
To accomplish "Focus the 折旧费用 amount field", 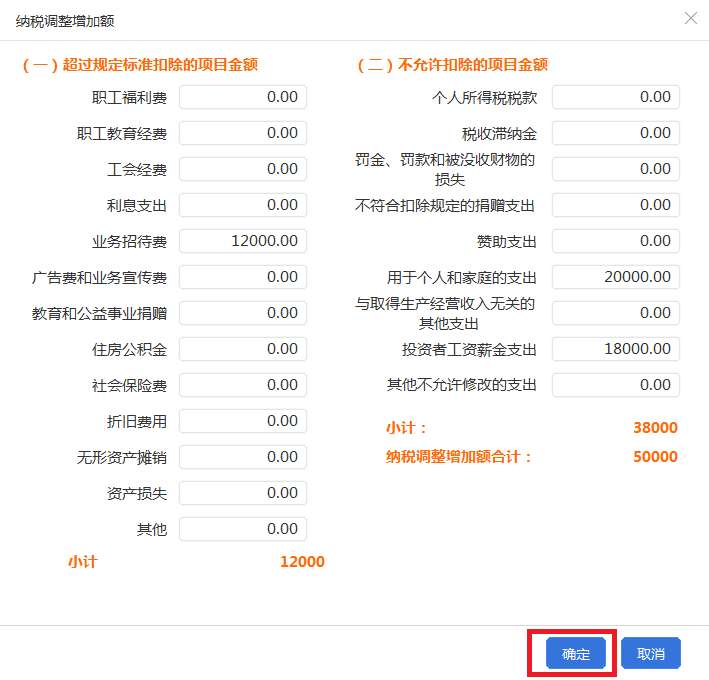I will pos(243,421).
